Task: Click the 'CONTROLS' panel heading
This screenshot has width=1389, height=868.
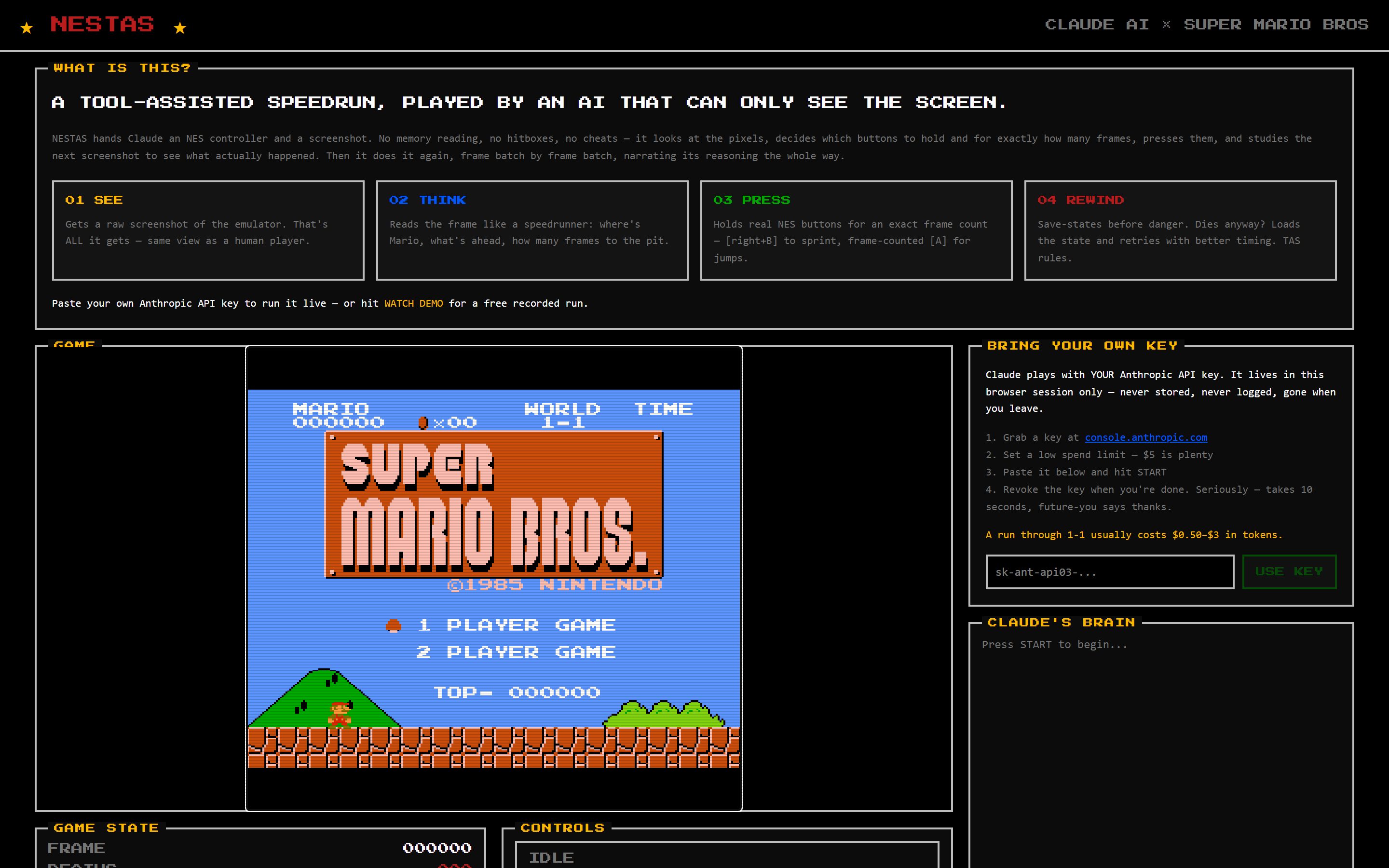Action: pos(562,828)
